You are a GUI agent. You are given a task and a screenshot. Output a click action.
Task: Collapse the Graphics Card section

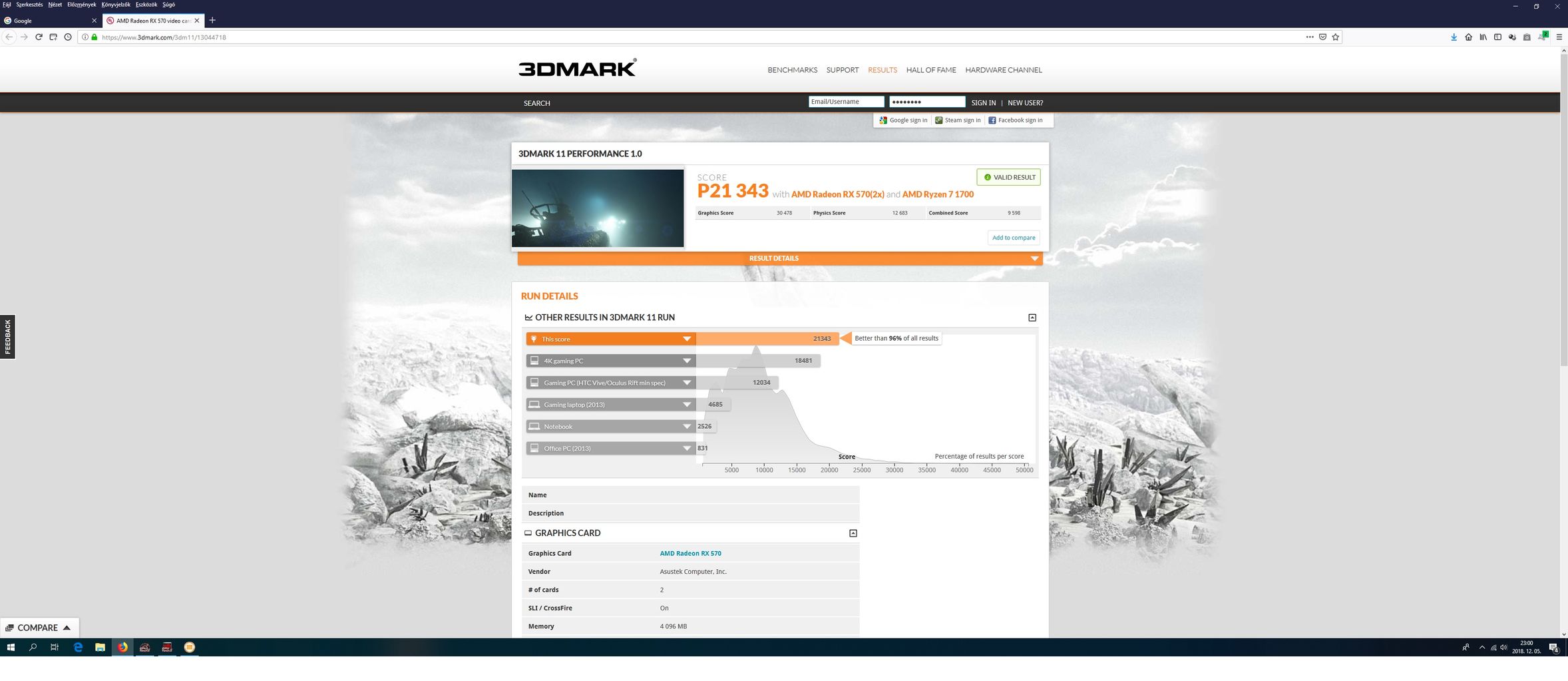[853, 533]
